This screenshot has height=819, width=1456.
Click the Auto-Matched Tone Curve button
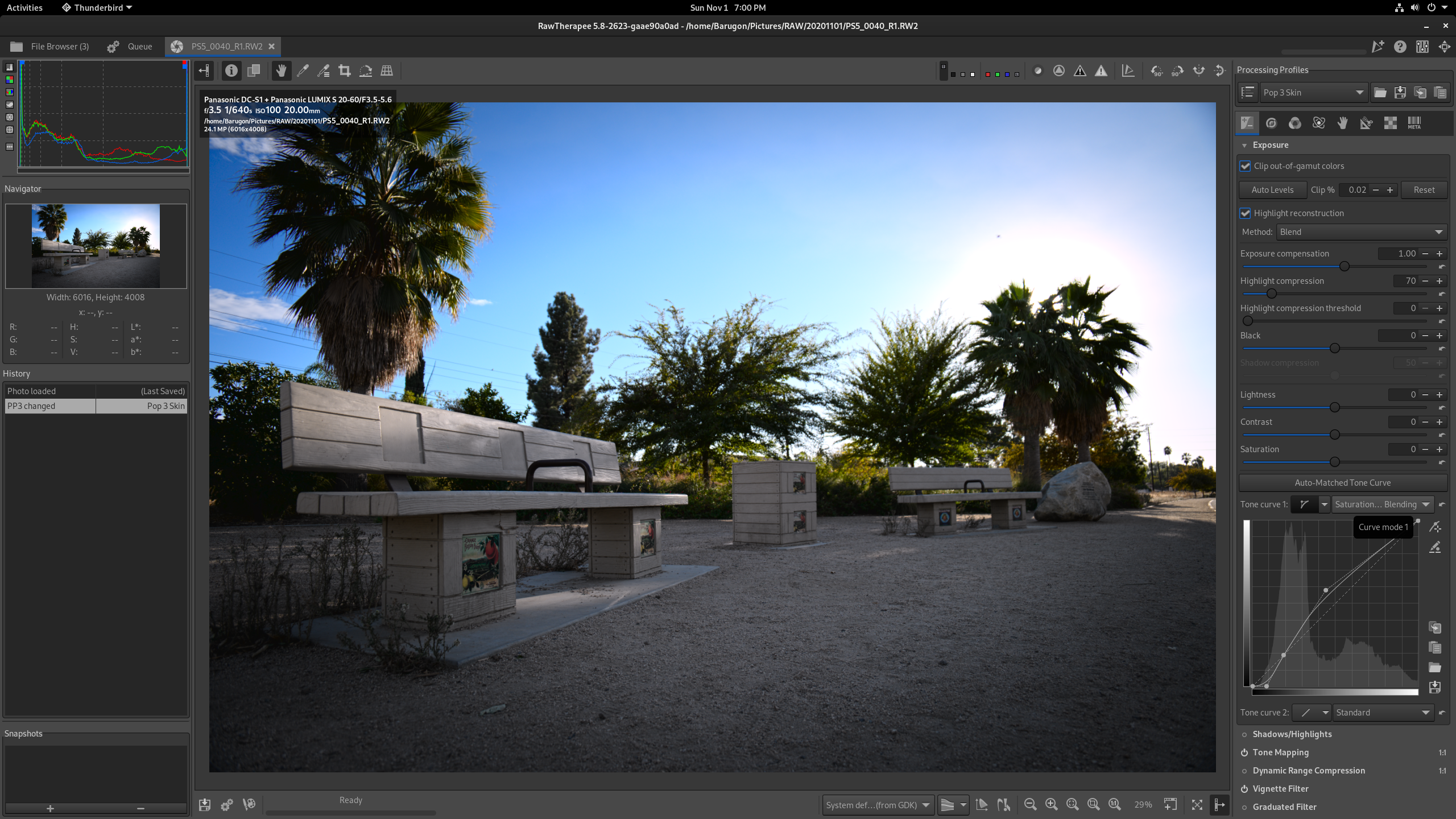click(x=1343, y=483)
